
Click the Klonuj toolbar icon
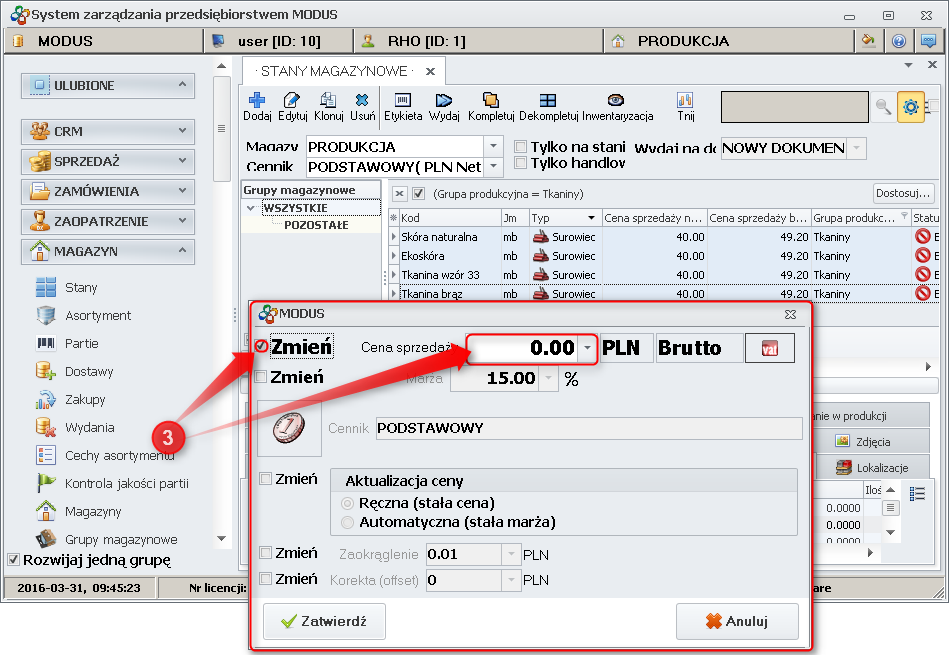click(x=329, y=100)
